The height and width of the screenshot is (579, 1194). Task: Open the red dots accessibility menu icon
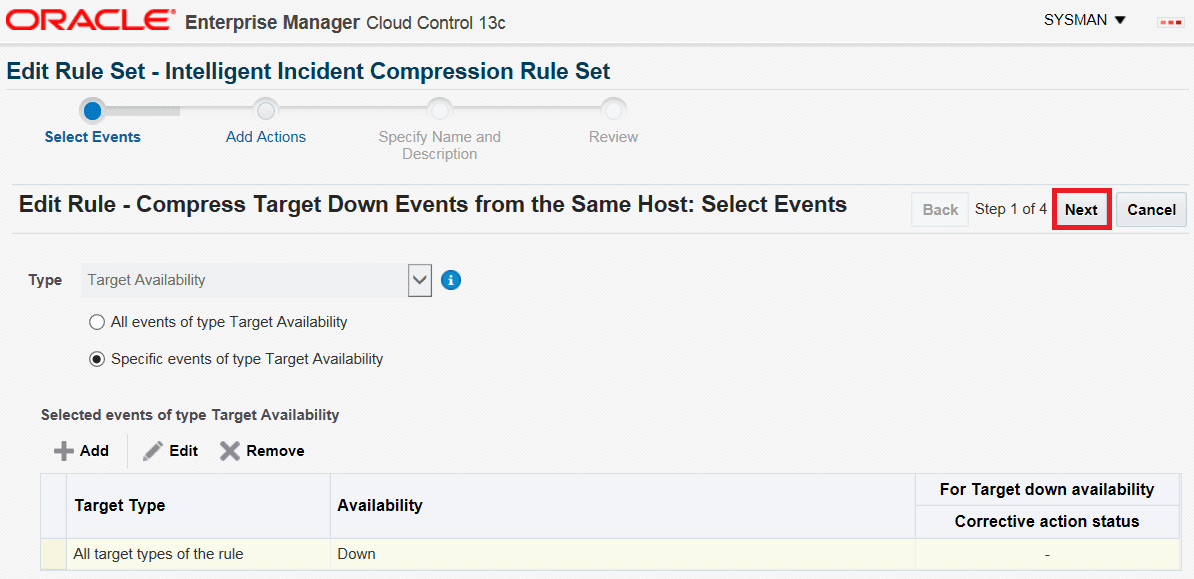tap(1170, 21)
